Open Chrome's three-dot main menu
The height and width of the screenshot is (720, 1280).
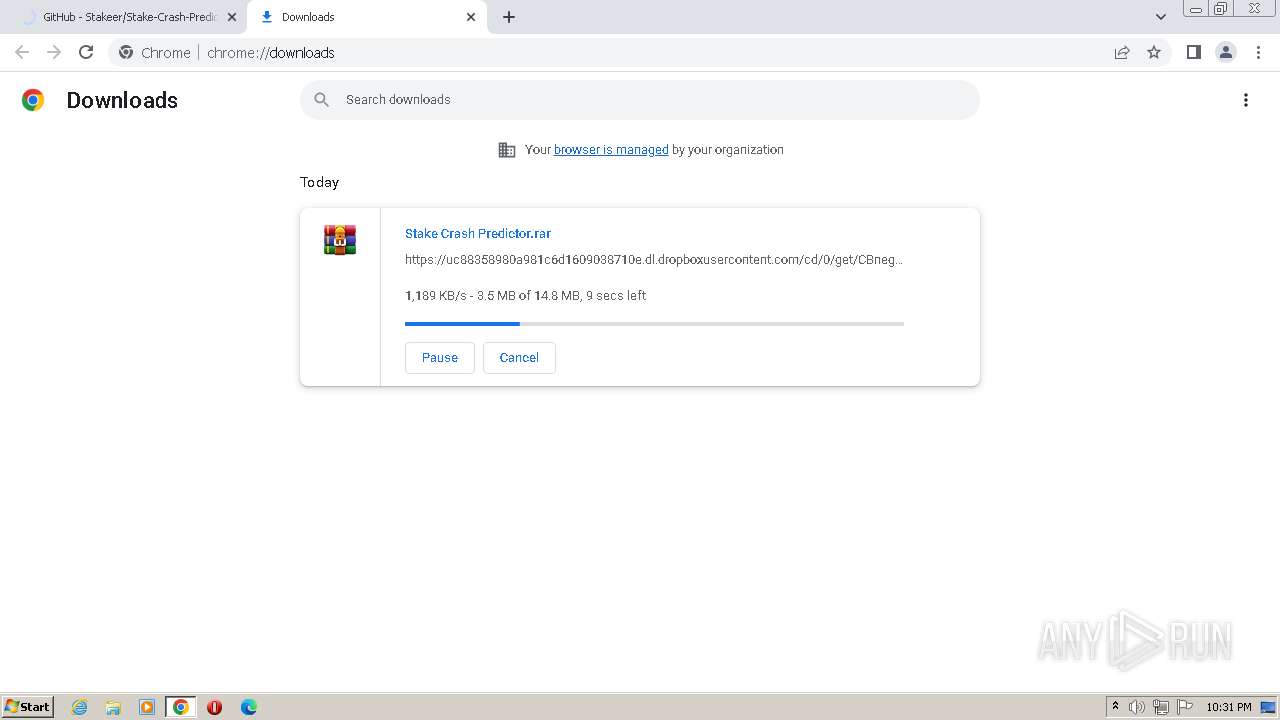tap(1259, 52)
